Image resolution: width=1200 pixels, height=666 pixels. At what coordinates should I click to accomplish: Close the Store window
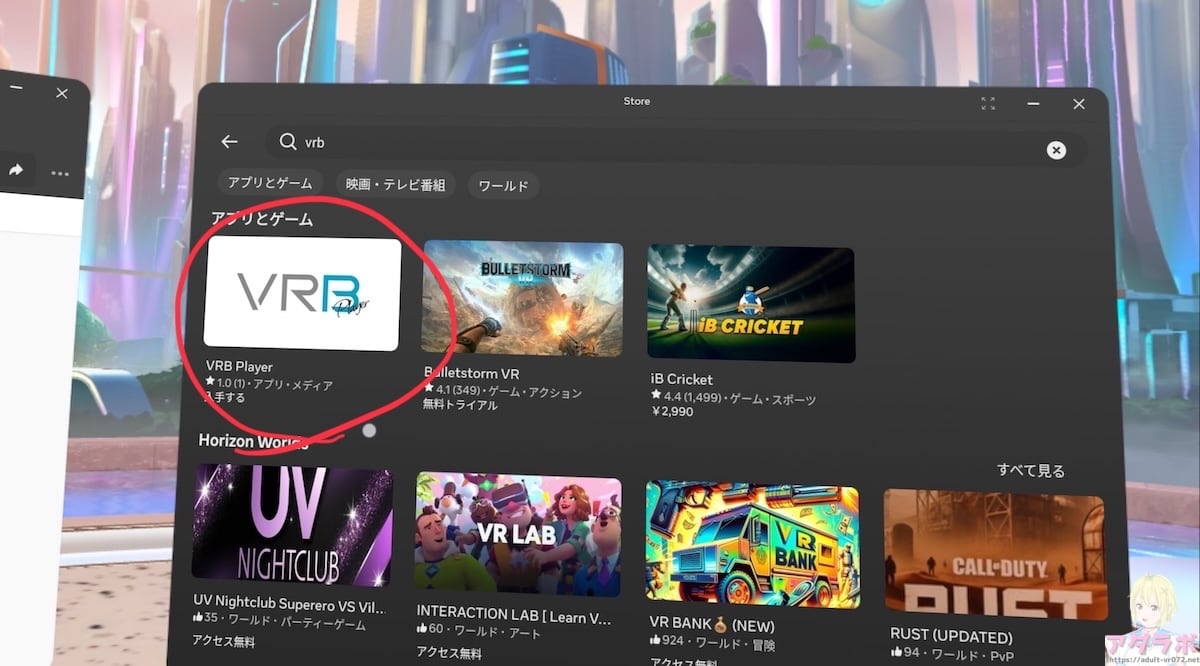(1078, 104)
